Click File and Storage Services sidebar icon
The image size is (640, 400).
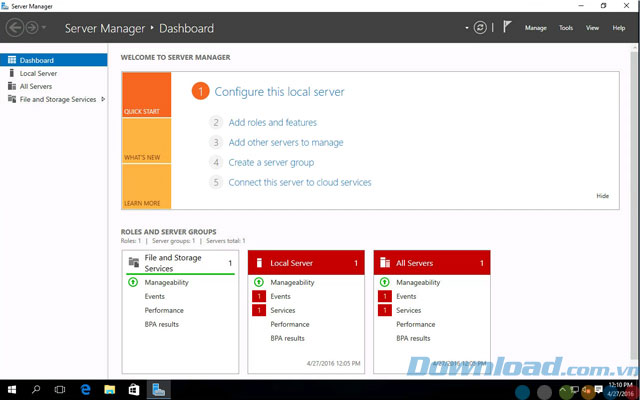pyautogui.click(x=12, y=99)
